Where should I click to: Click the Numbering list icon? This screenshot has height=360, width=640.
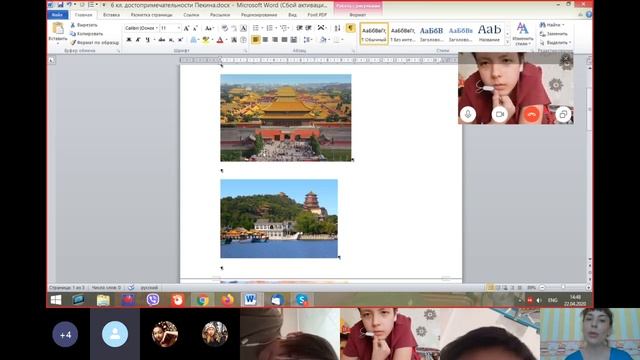coord(269,28)
